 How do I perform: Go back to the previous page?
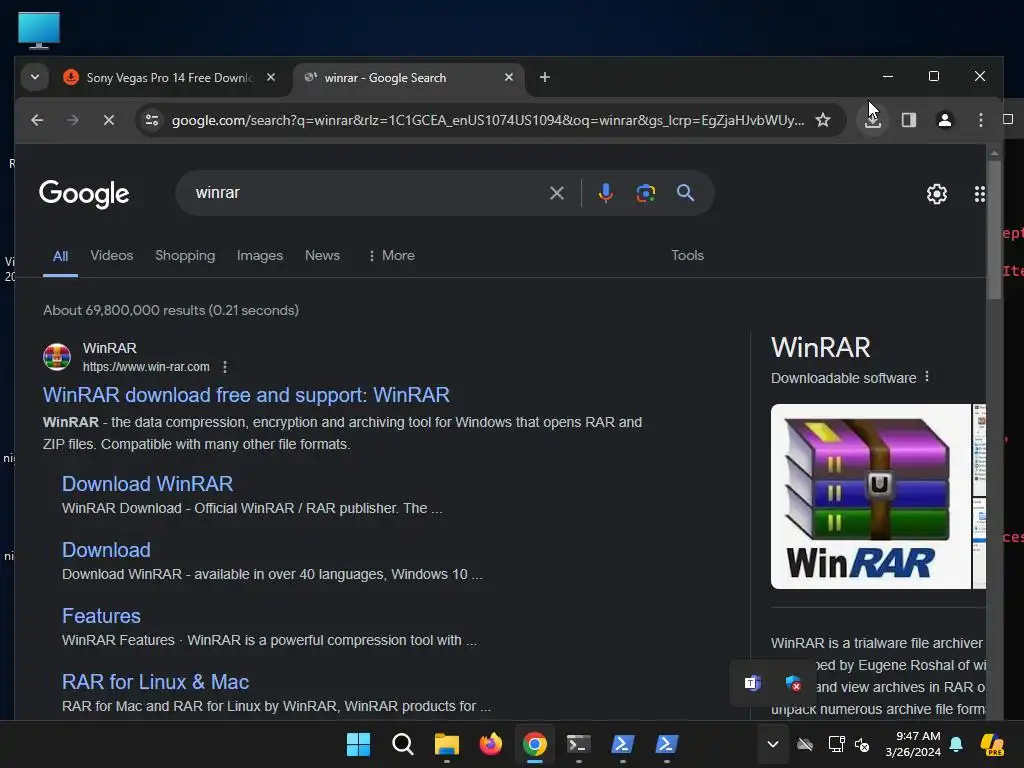click(x=37, y=120)
